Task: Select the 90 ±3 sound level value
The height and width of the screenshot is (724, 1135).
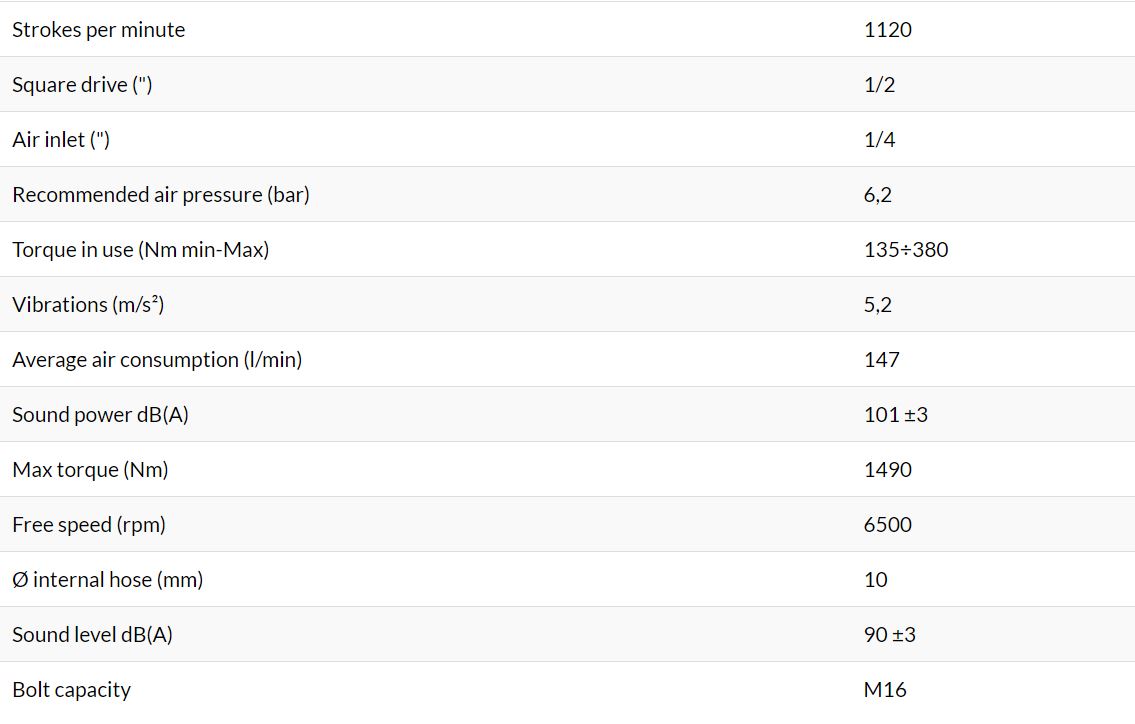Action: tap(890, 635)
